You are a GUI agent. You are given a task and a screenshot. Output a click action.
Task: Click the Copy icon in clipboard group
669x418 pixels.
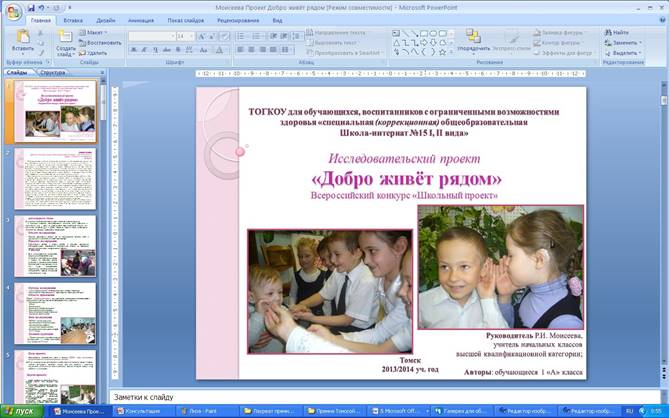click(41, 43)
